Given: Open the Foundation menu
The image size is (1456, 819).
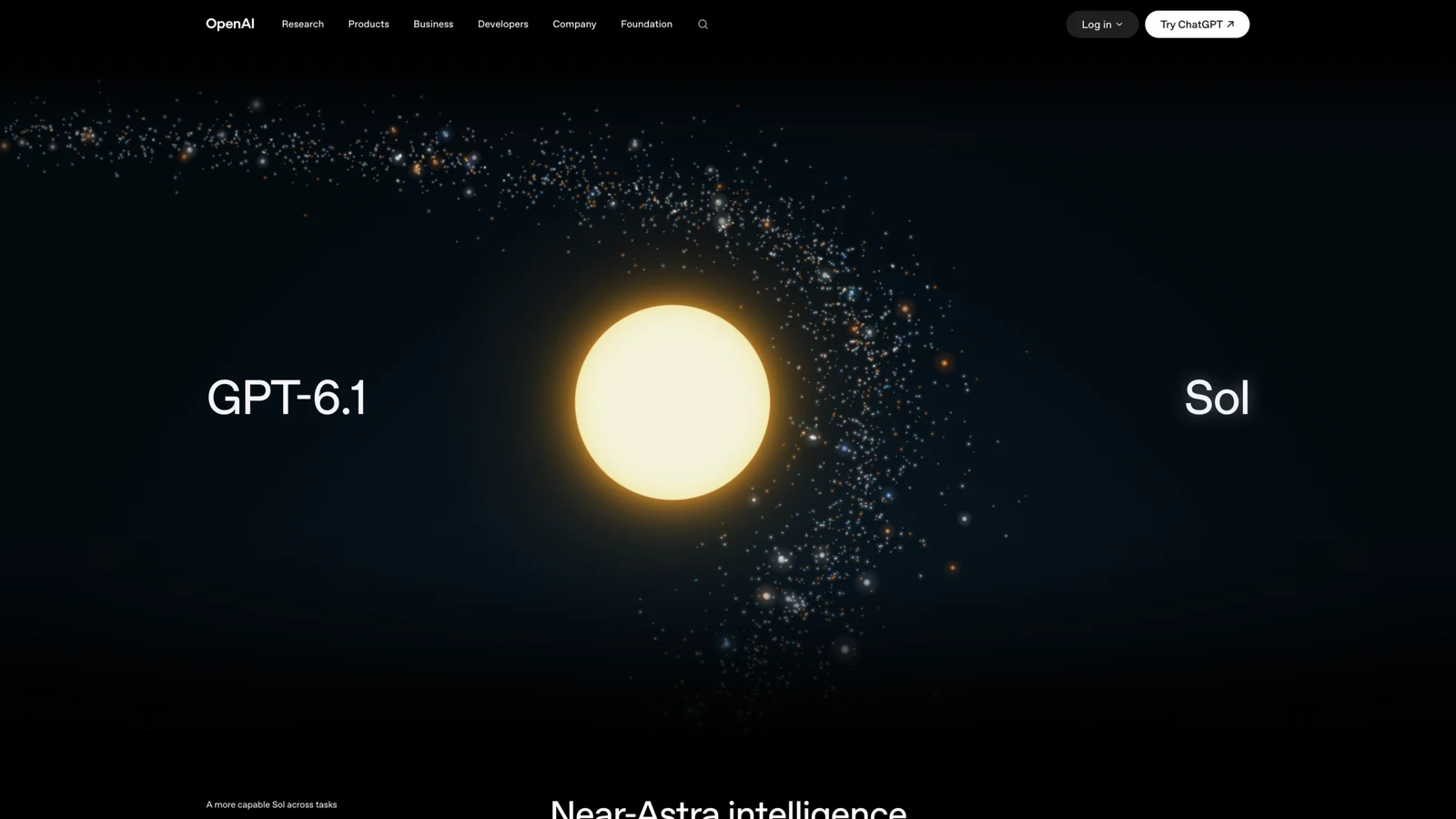Looking at the screenshot, I should click(646, 25).
